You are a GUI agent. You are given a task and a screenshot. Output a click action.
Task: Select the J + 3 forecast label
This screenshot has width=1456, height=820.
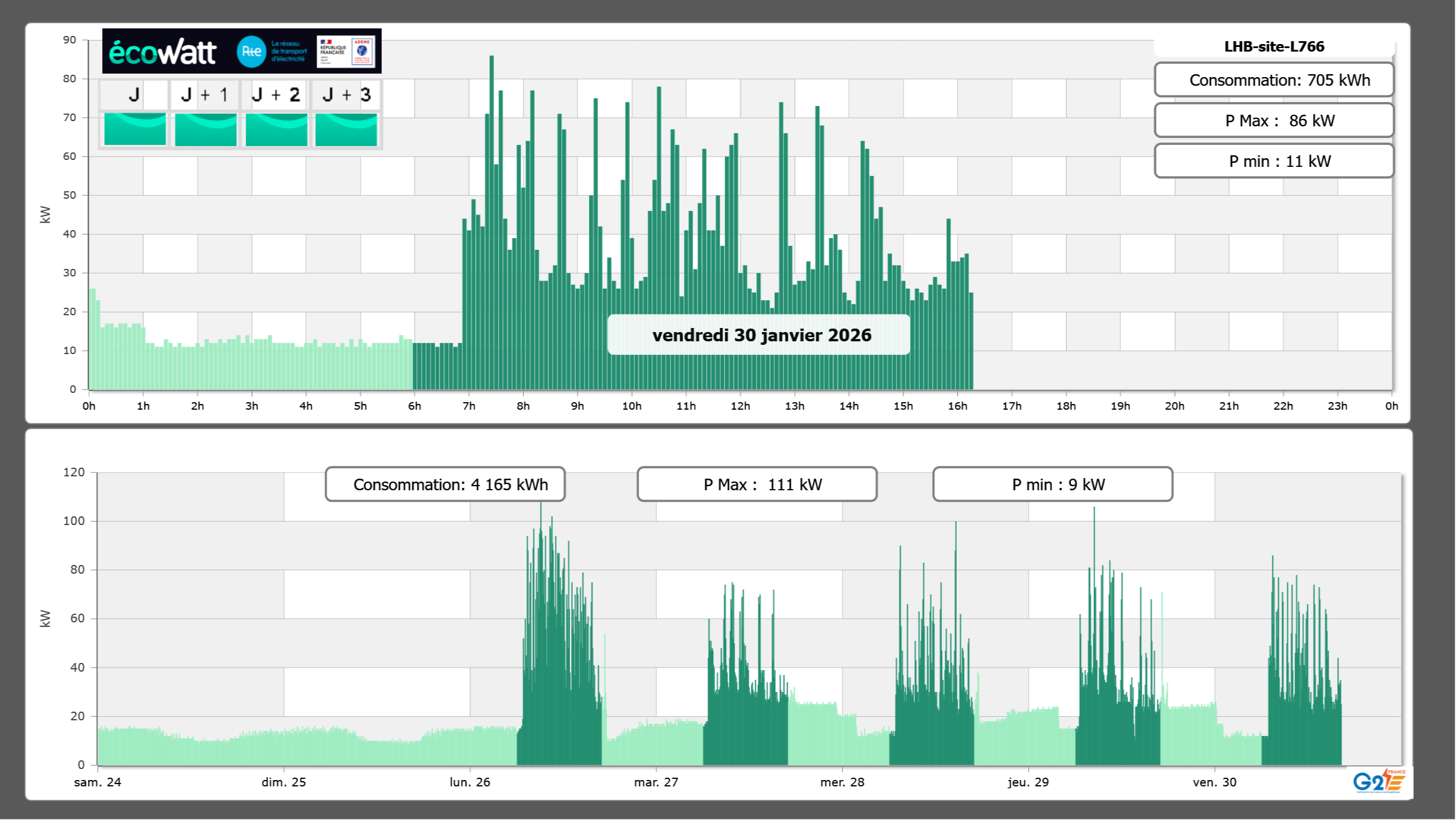[346, 95]
